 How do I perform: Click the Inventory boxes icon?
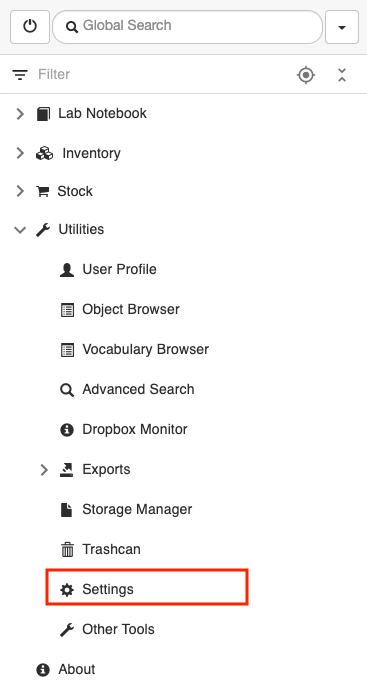[44, 154]
